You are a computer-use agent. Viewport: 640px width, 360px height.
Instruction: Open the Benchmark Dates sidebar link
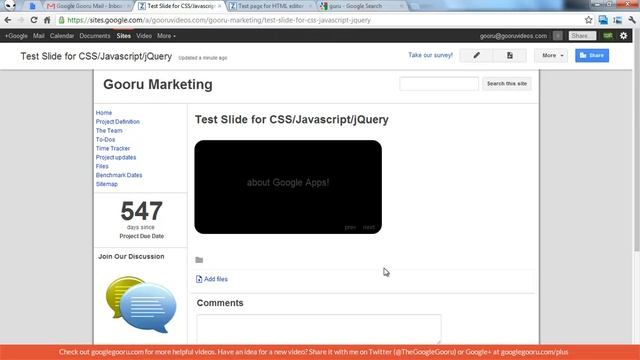(119, 175)
